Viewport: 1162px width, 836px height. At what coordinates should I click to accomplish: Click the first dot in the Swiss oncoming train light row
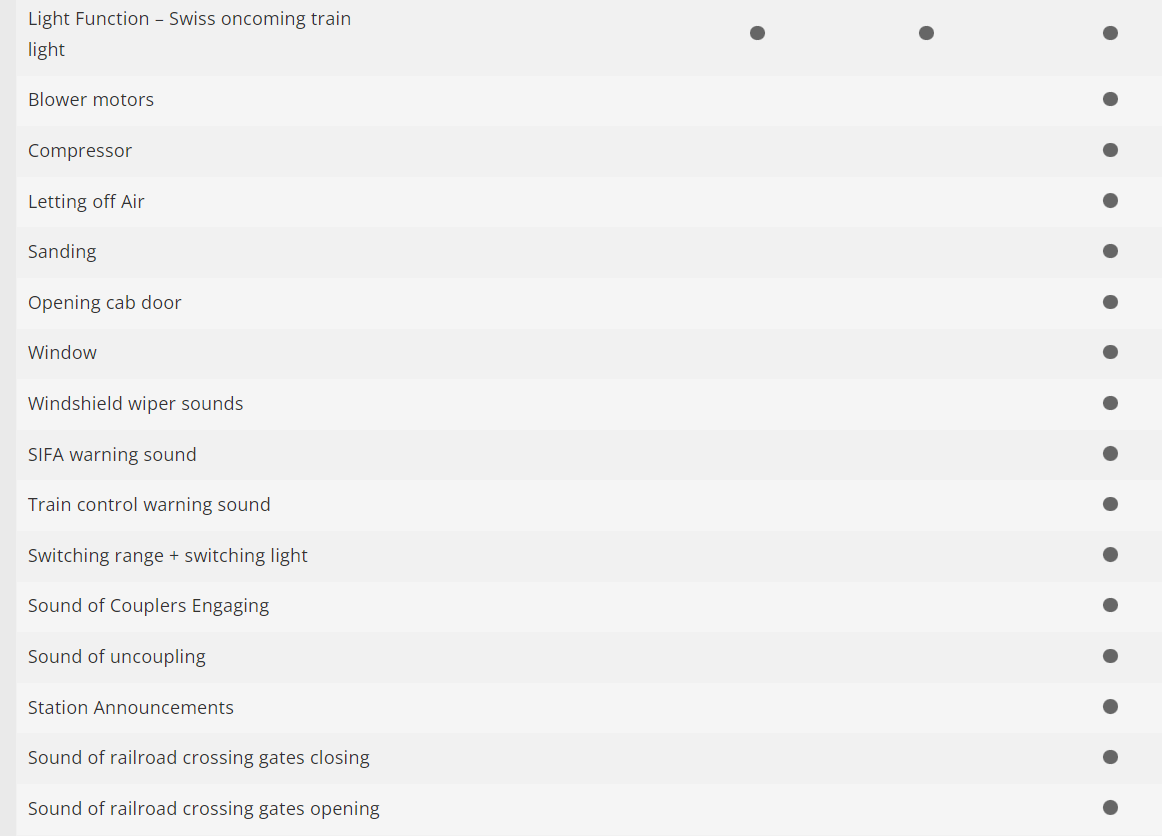point(757,33)
